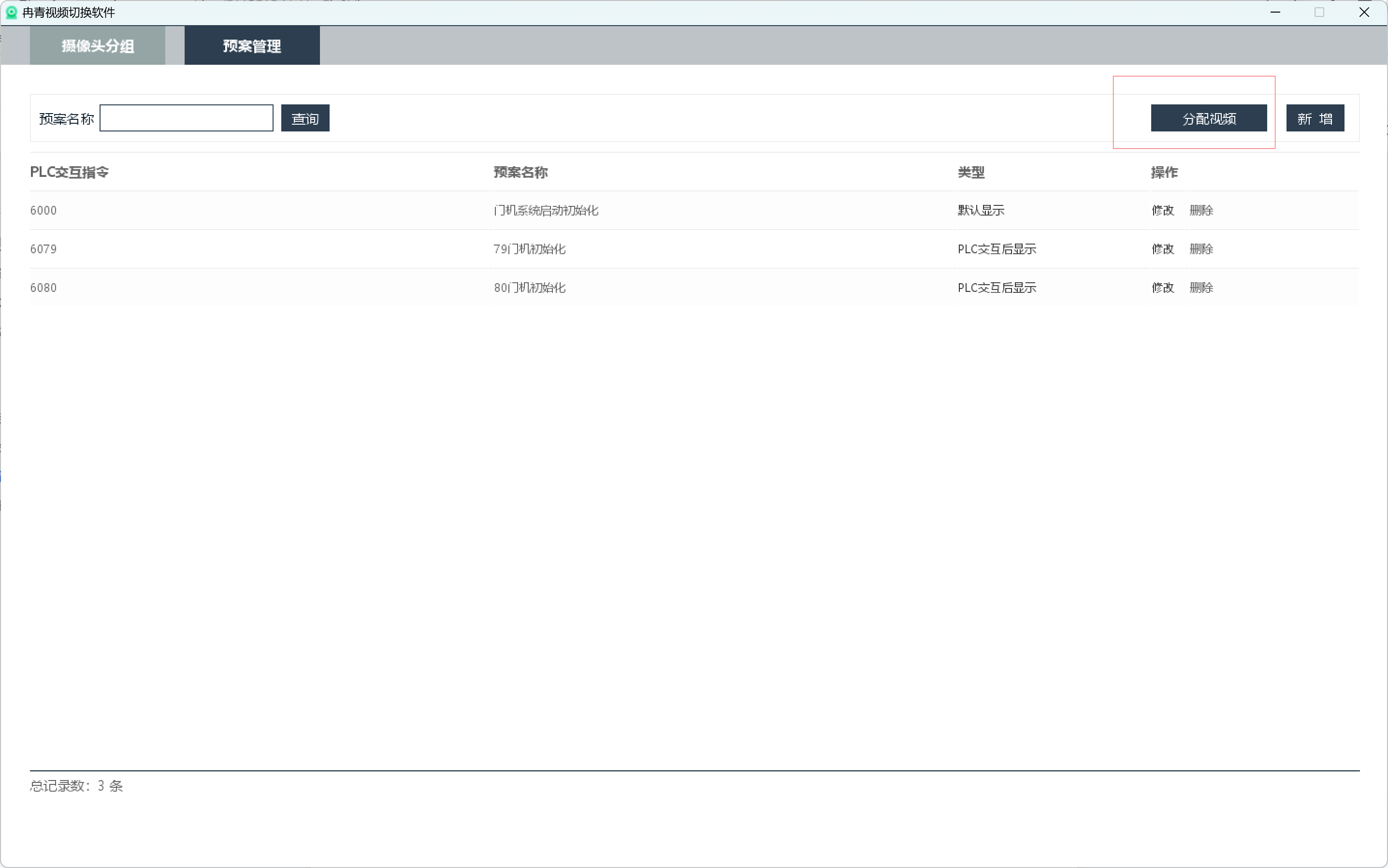Click the app logo icon in title bar

[x=11, y=12]
